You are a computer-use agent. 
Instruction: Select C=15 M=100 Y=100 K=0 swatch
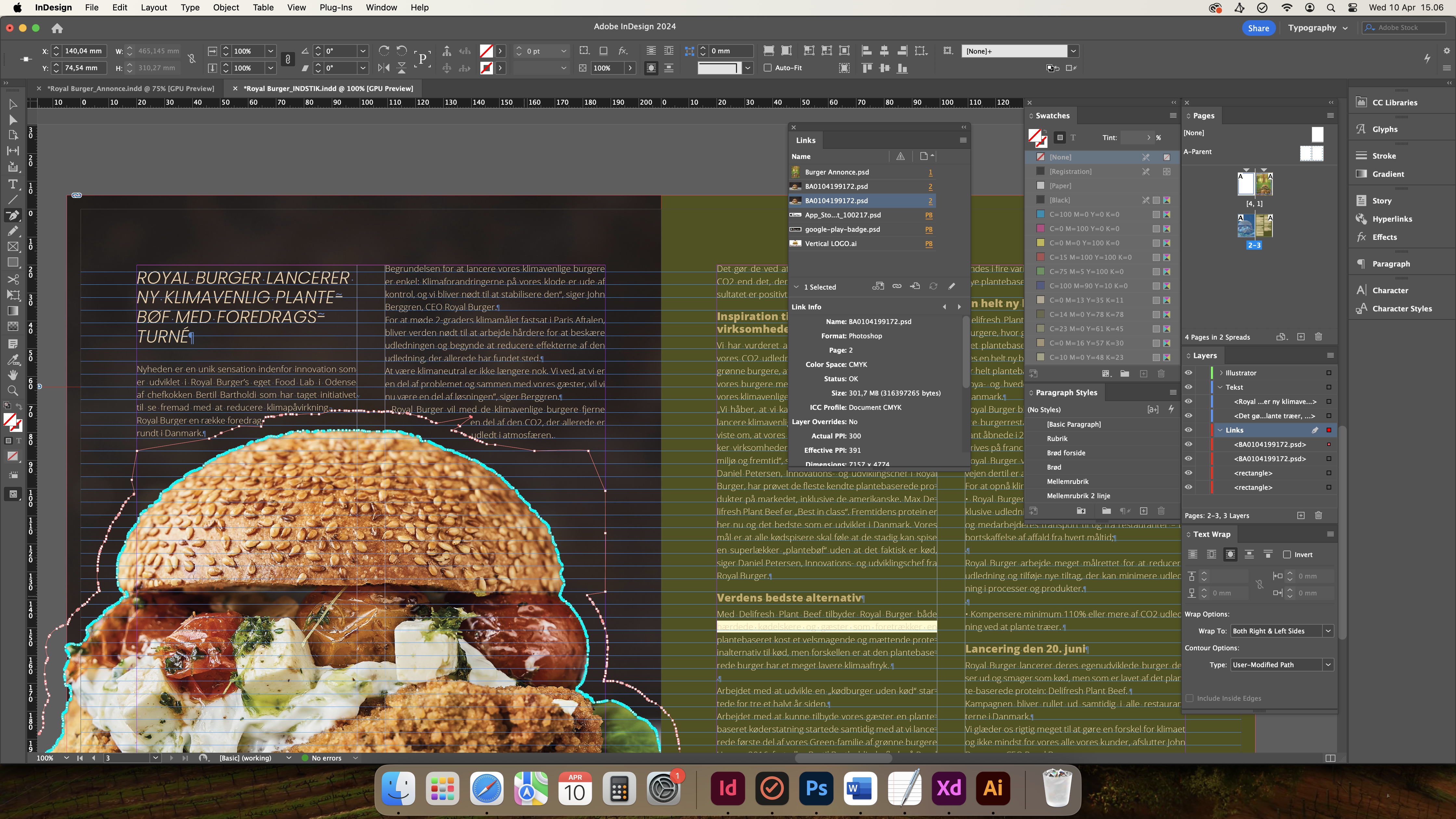[x=1102, y=257]
